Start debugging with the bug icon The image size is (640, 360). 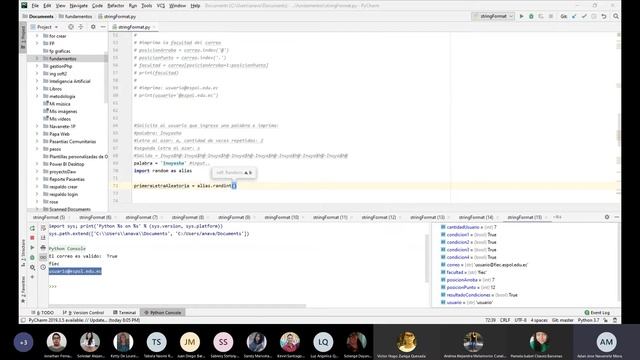531,16
